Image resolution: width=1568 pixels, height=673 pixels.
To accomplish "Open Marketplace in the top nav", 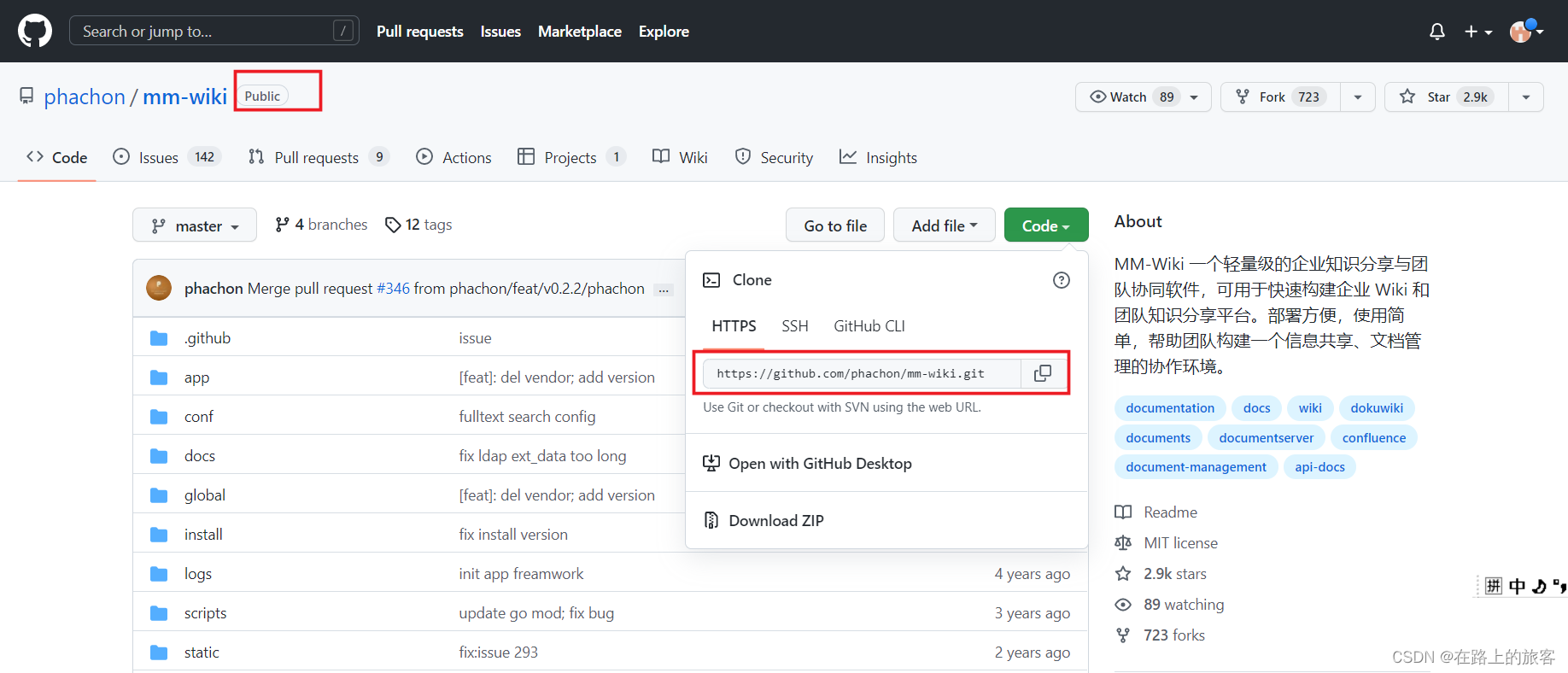I will (x=580, y=32).
